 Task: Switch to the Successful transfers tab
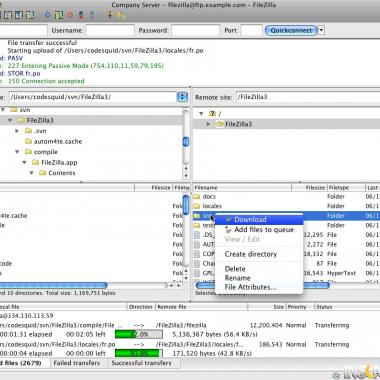(x=142, y=363)
